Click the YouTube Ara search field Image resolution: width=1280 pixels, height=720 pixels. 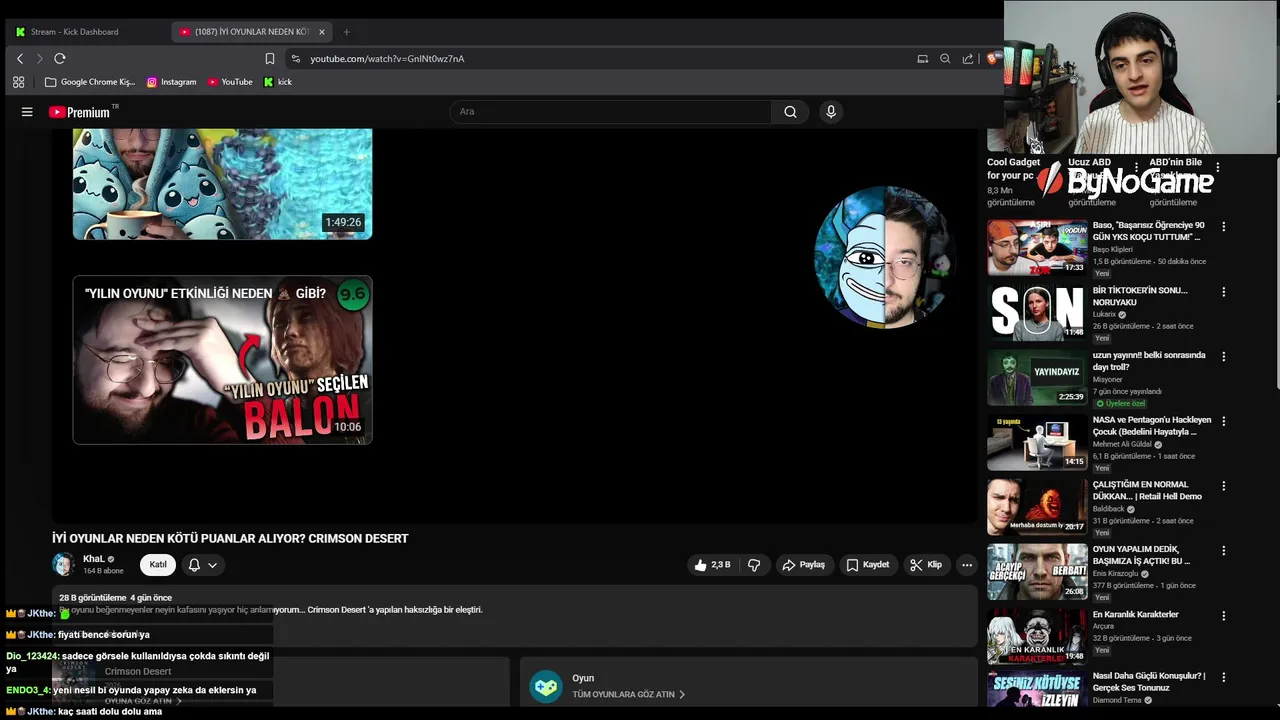[610, 112]
